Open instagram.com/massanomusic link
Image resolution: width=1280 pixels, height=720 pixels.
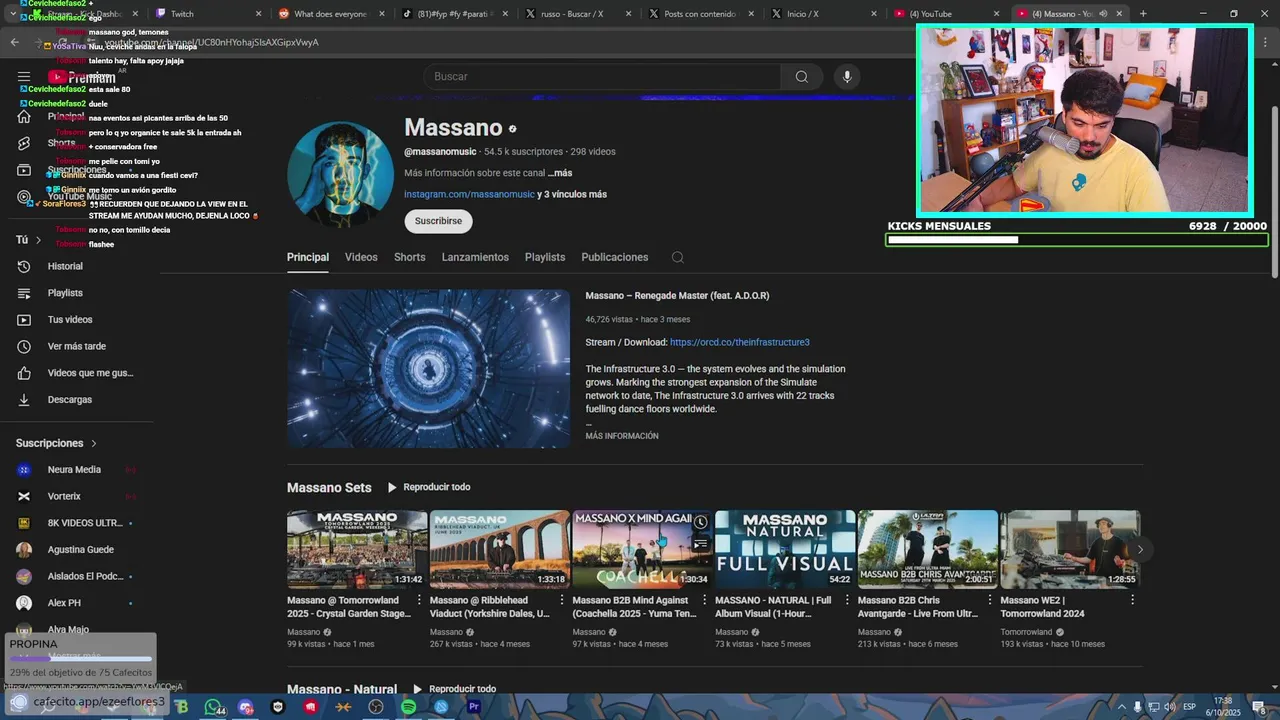(469, 194)
